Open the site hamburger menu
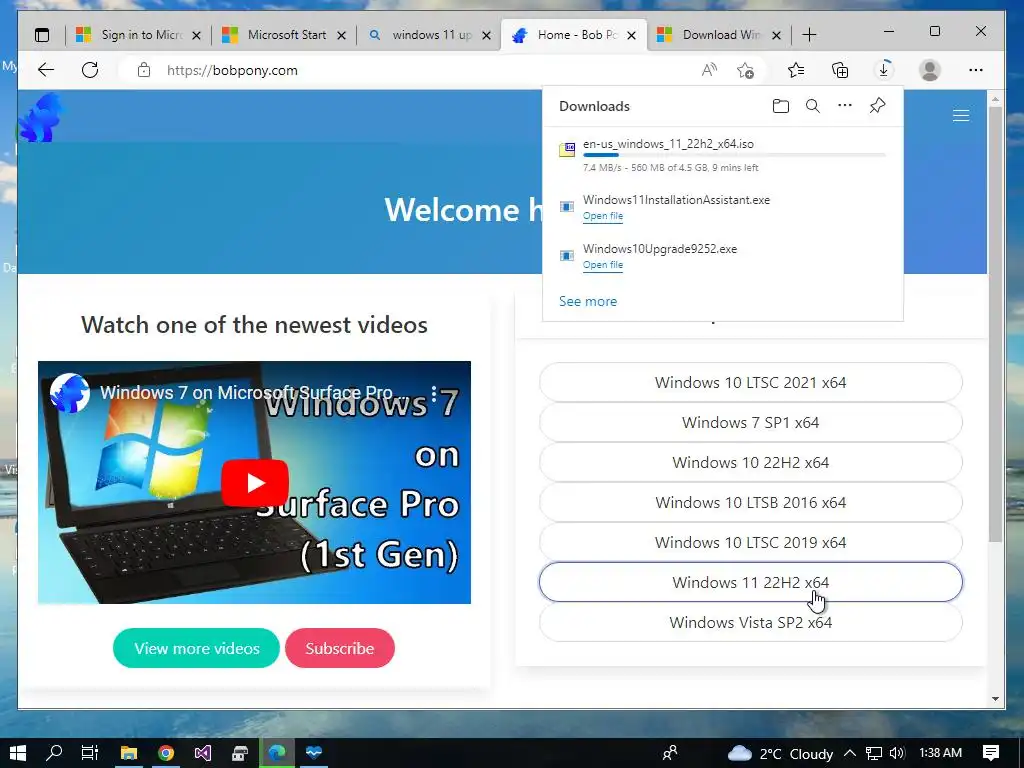This screenshot has width=1024, height=768. click(961, 116)
